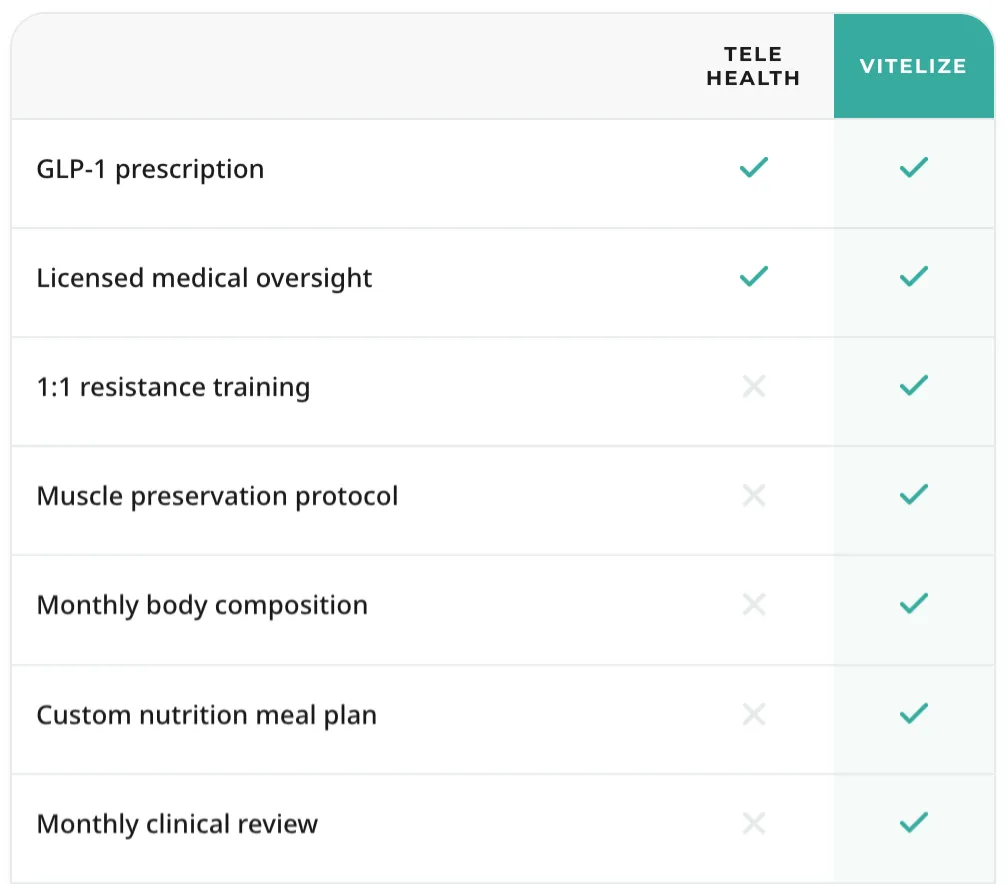Click Vitelize checkmark for Monthly clinical review
The height and width of the screenshot is (884, 1008).
(x=914, y=822)
